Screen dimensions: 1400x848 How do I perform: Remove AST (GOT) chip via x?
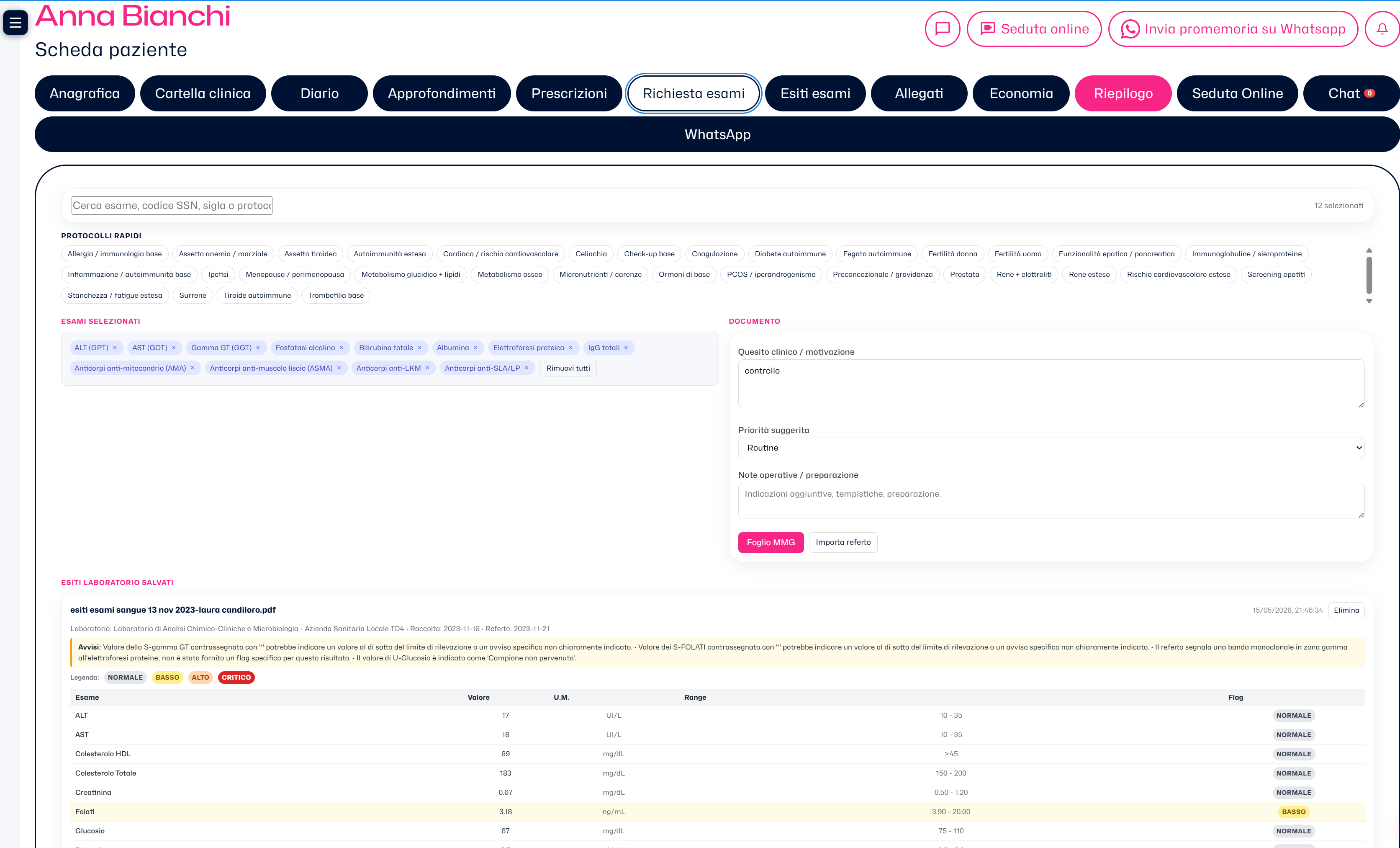174,348
